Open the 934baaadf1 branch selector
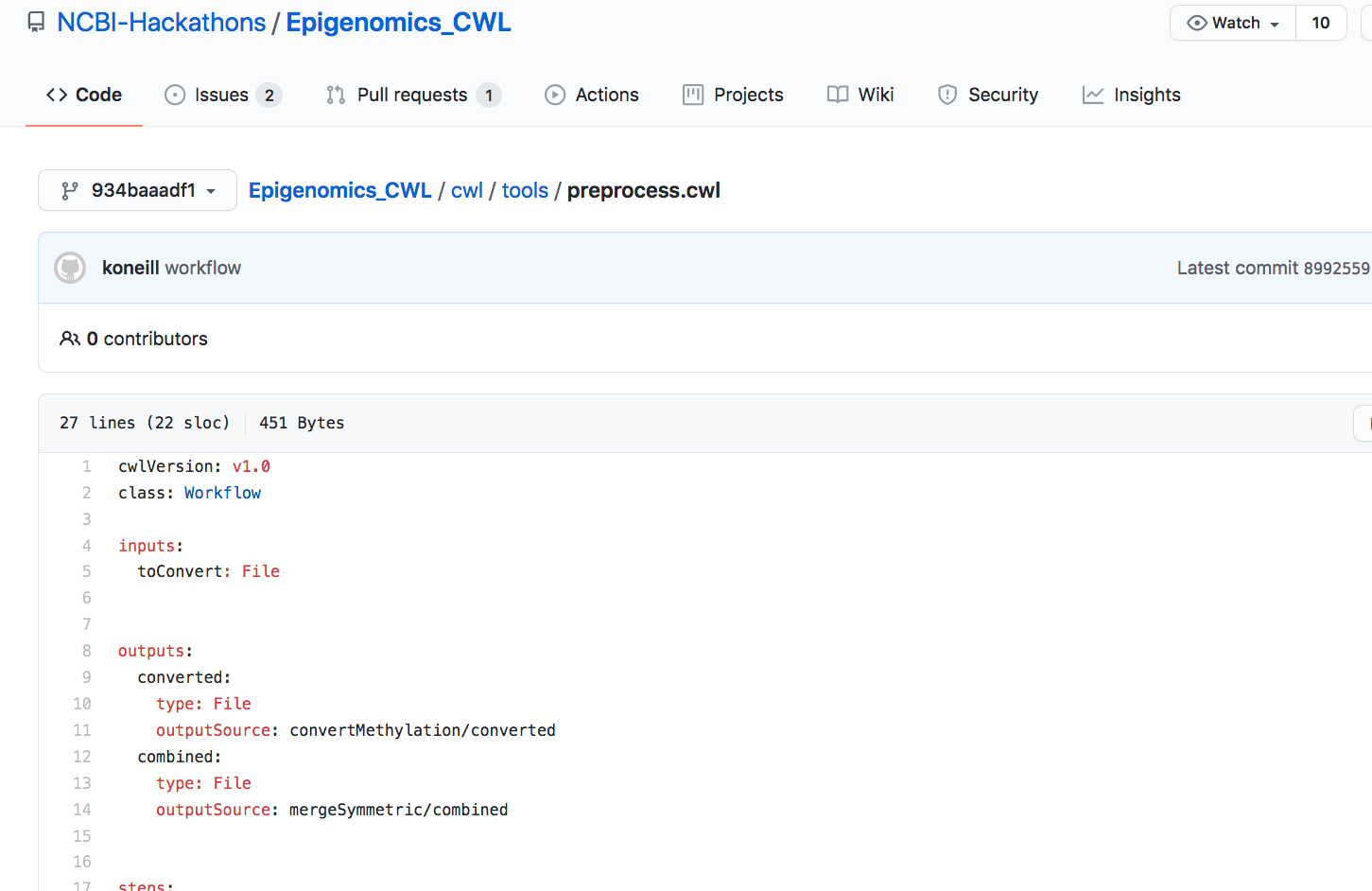Image resolution: width=1372 pixels, height=891 pixels. (137, 190)
